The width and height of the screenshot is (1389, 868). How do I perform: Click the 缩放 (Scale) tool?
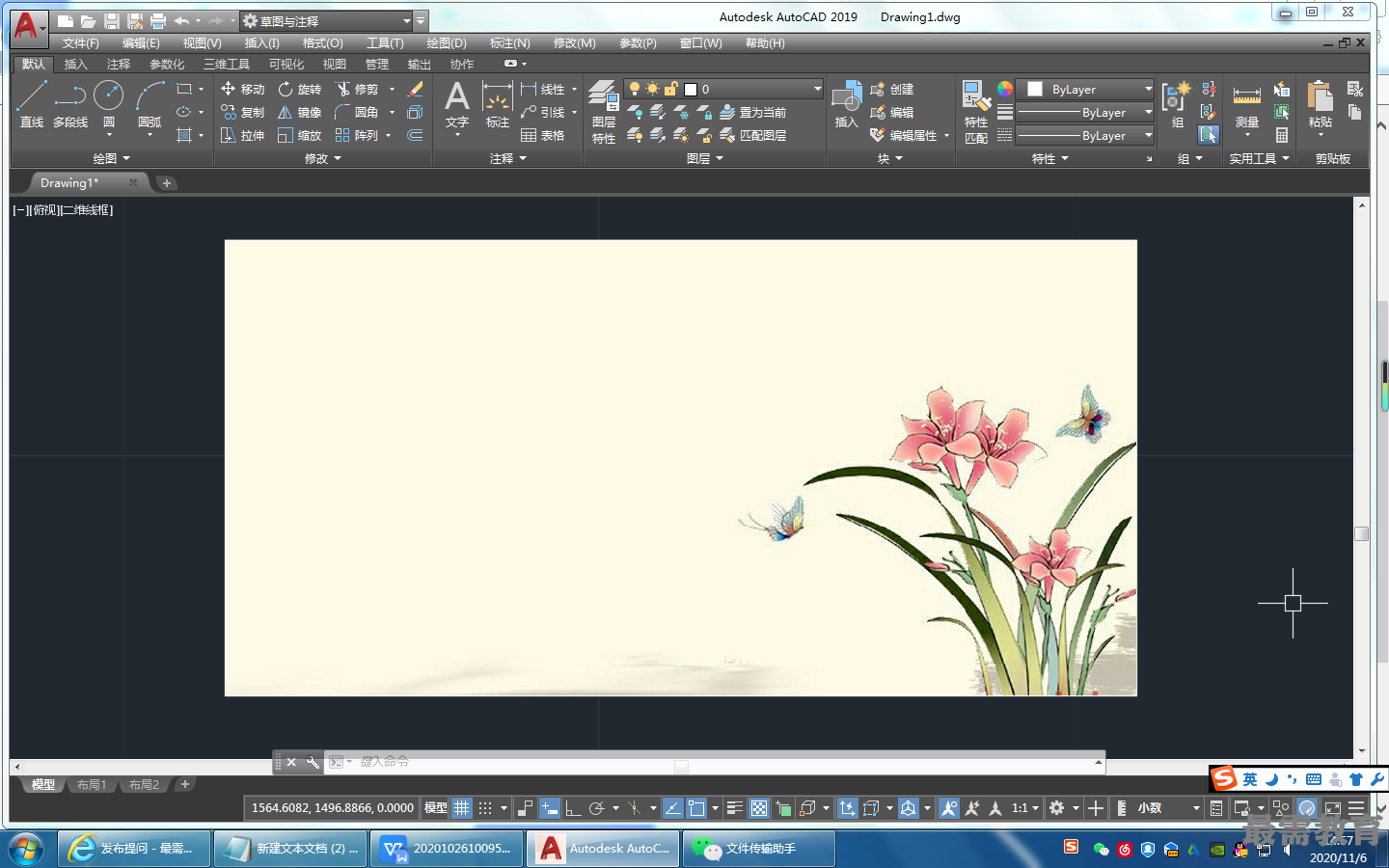coord(299,135)
